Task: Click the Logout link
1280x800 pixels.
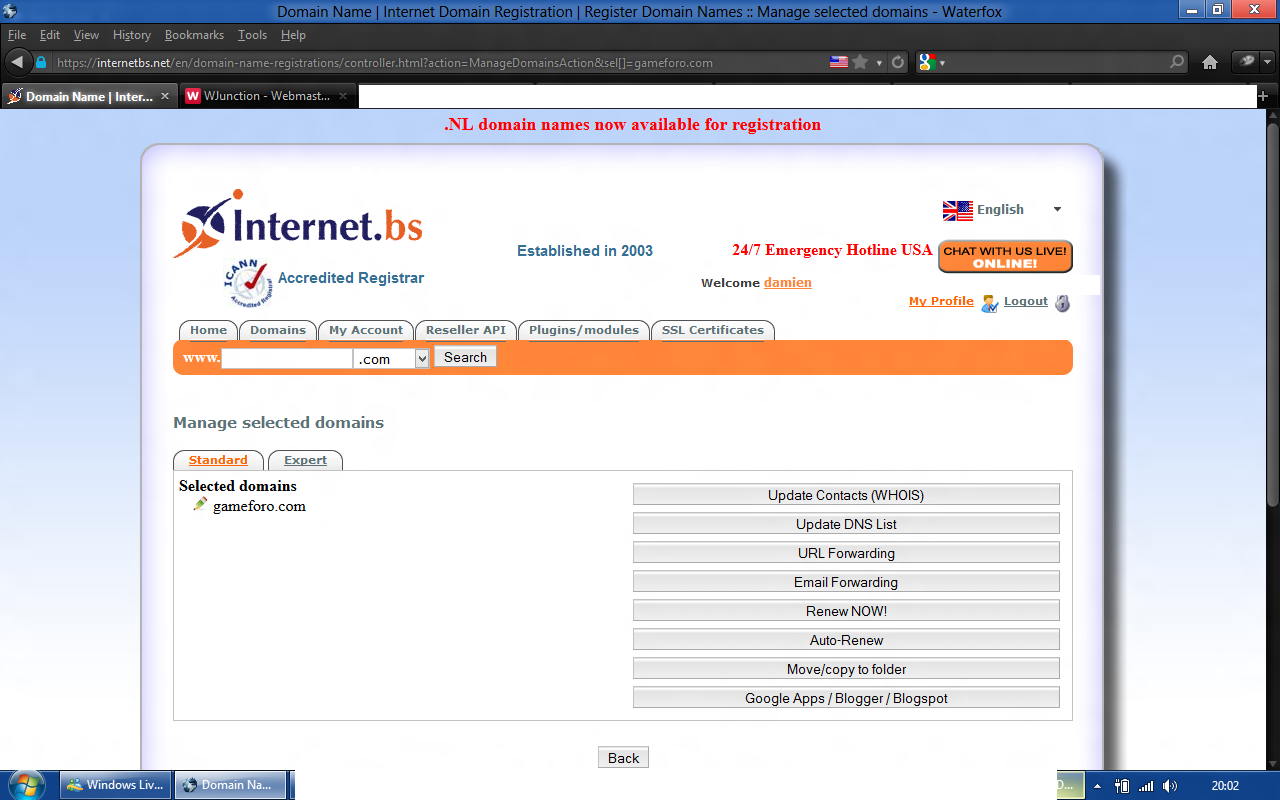Action: 1026,301
